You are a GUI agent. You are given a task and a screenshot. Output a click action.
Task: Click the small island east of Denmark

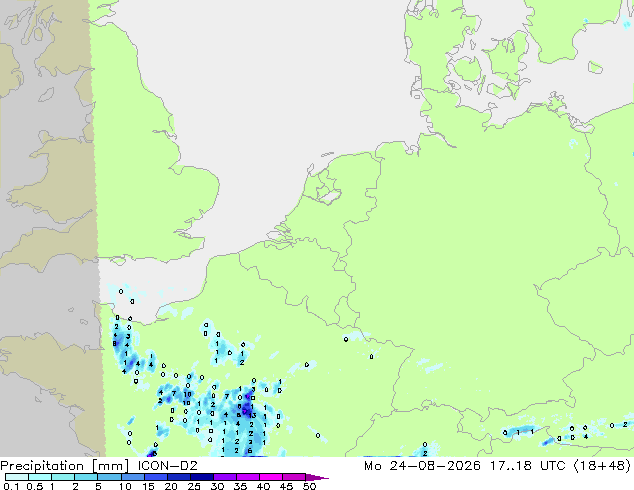pyautogui.click(x=595, y=68)
